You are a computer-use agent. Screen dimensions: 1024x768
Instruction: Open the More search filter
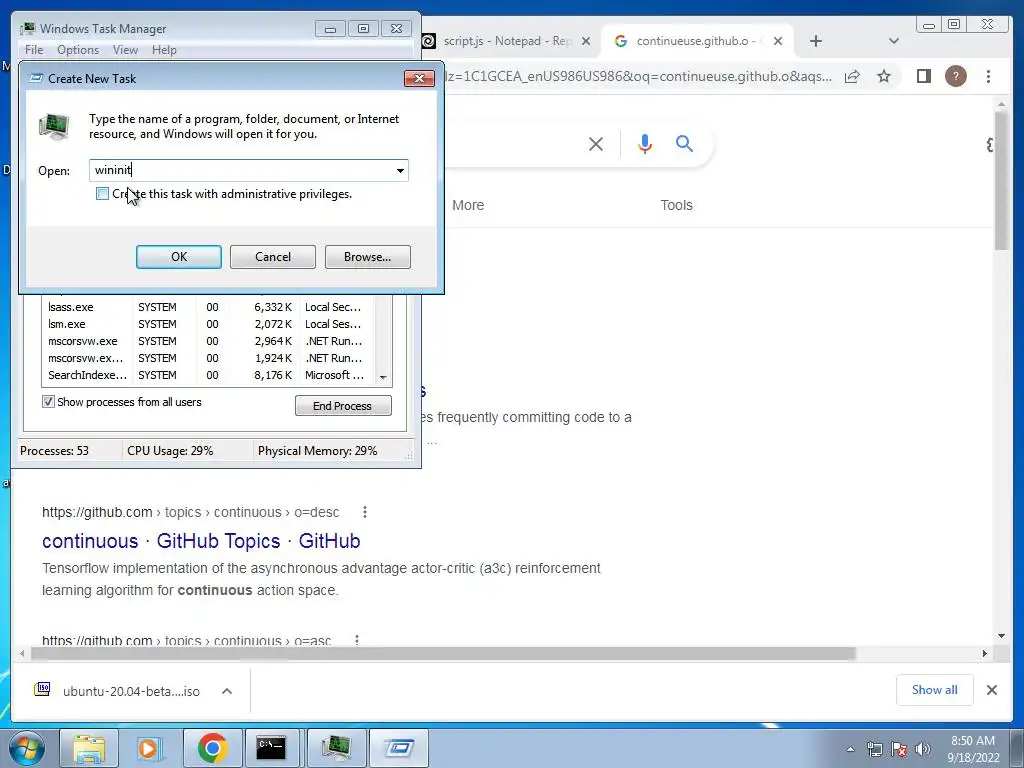click(468, 205)
